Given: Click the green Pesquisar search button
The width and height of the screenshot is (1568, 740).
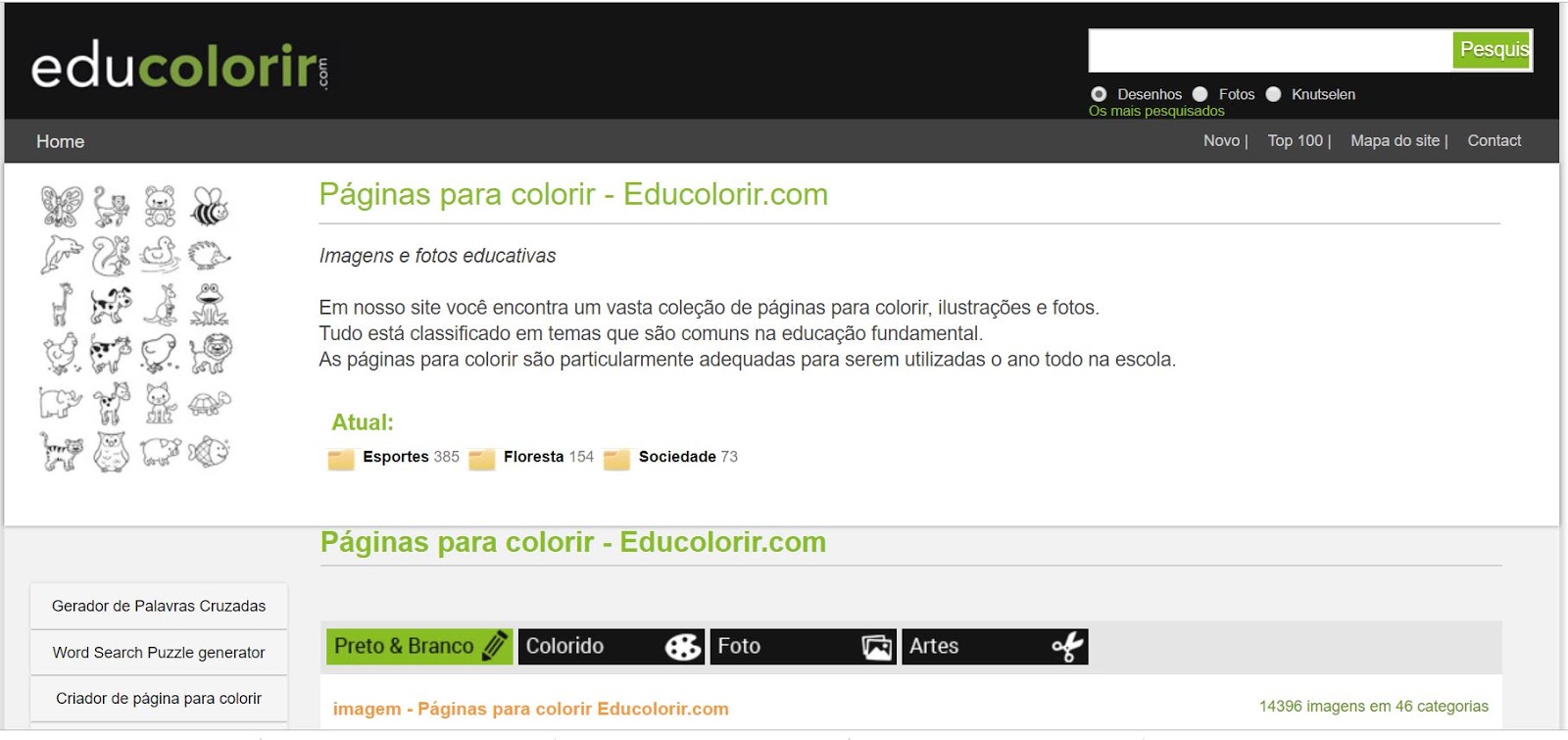Looking at the screenshot, I should pyautogui.click(x=1492, y=50).
